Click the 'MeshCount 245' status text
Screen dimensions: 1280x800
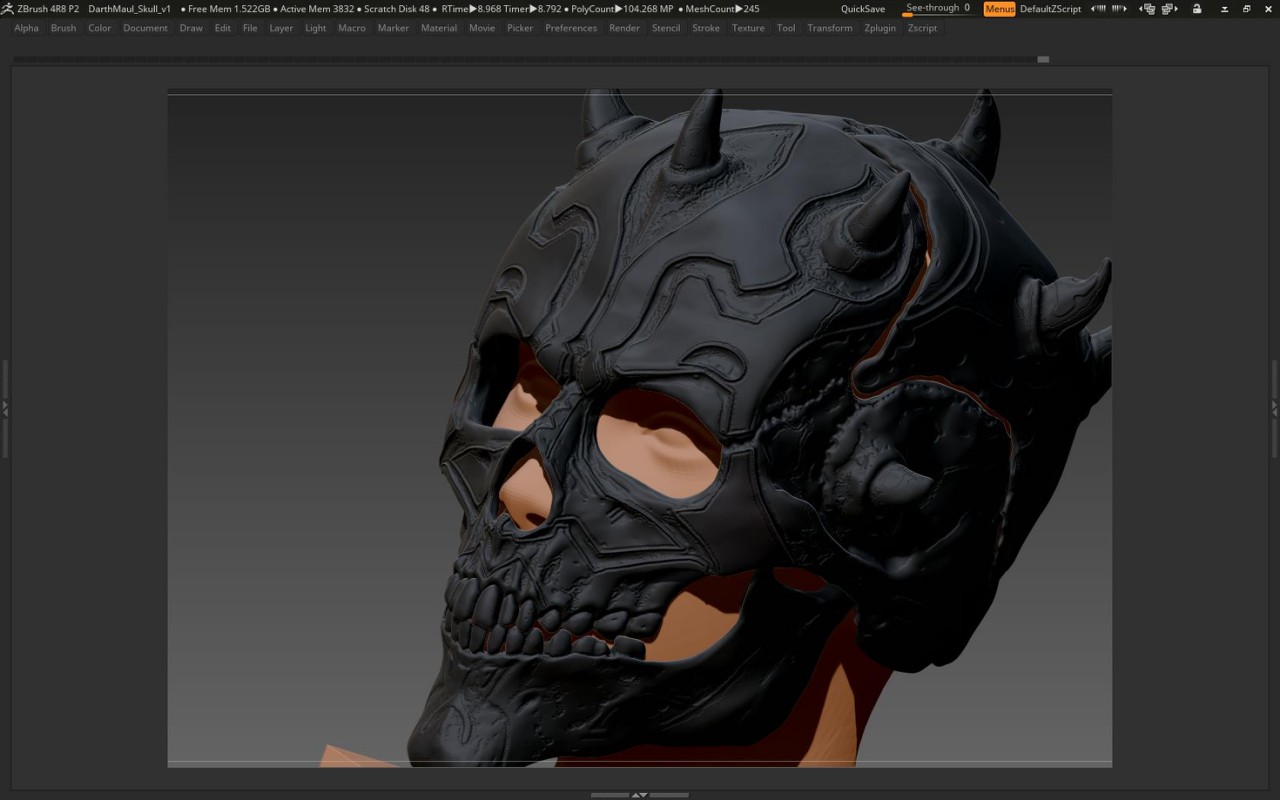(722, 9)
